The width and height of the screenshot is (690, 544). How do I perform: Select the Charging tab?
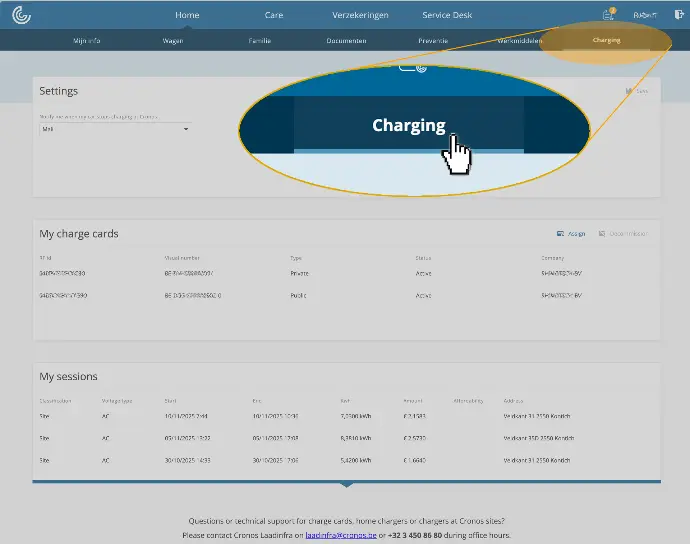[x=606, y=41]
